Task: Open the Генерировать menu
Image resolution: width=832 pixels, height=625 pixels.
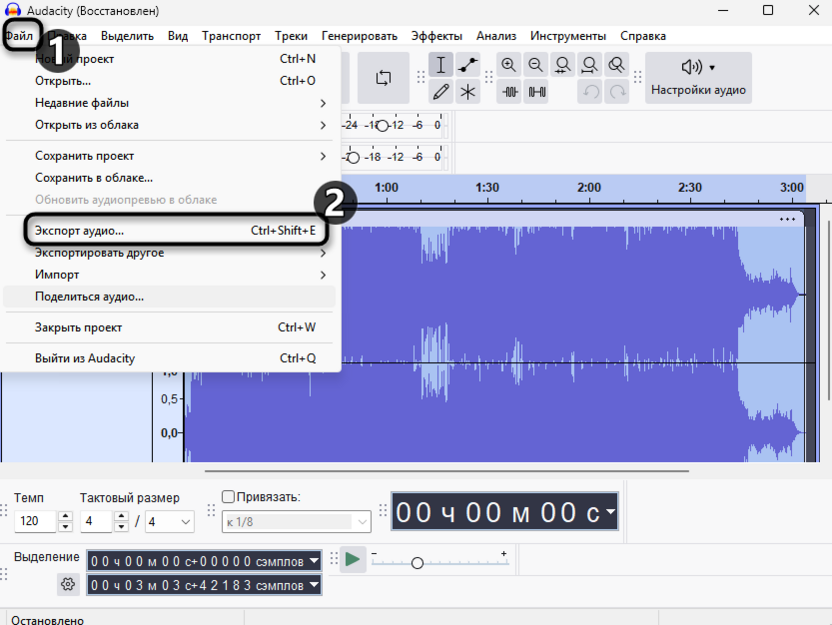Action: pyautogui.click(x=359, y=36)
